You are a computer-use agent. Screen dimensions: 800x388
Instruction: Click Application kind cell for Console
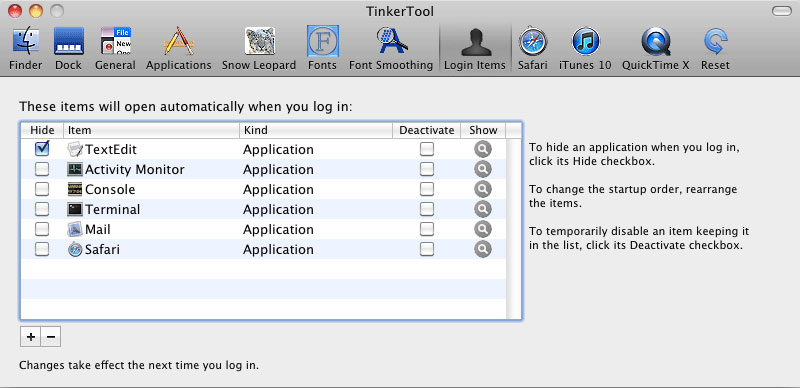(278, 189)
